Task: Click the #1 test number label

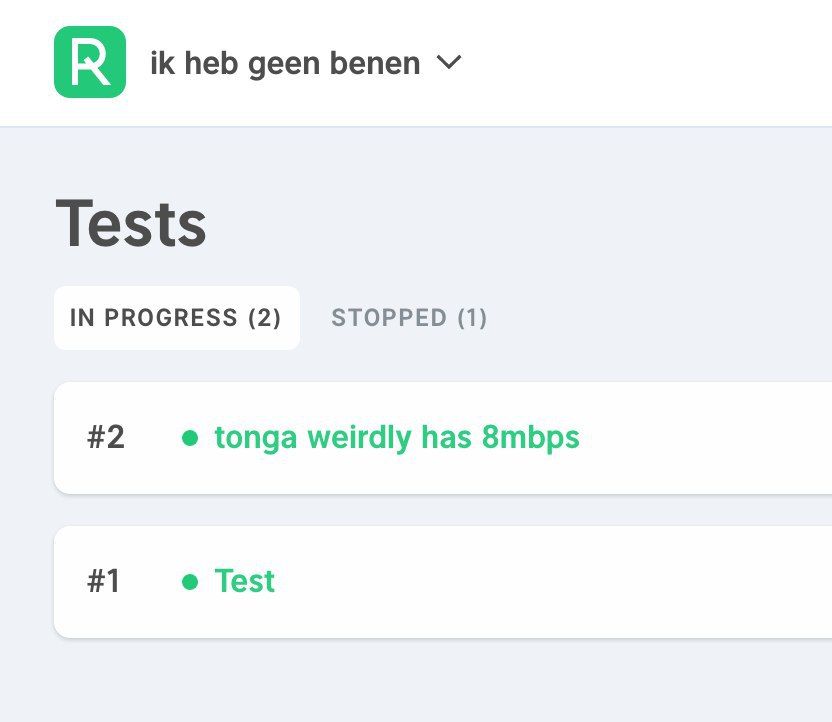Action: coord(104,581)
